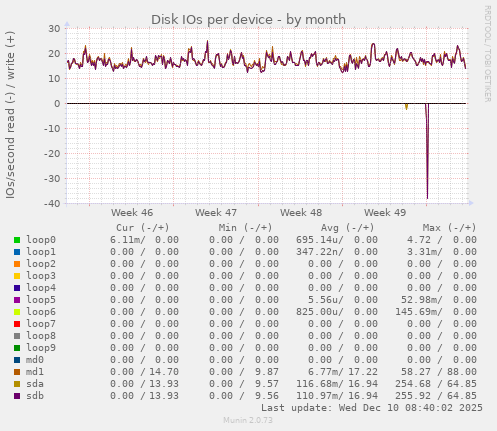The image size is (497, 431).
Task: Click the Week 48 axis label
Action: coord(301,213)
